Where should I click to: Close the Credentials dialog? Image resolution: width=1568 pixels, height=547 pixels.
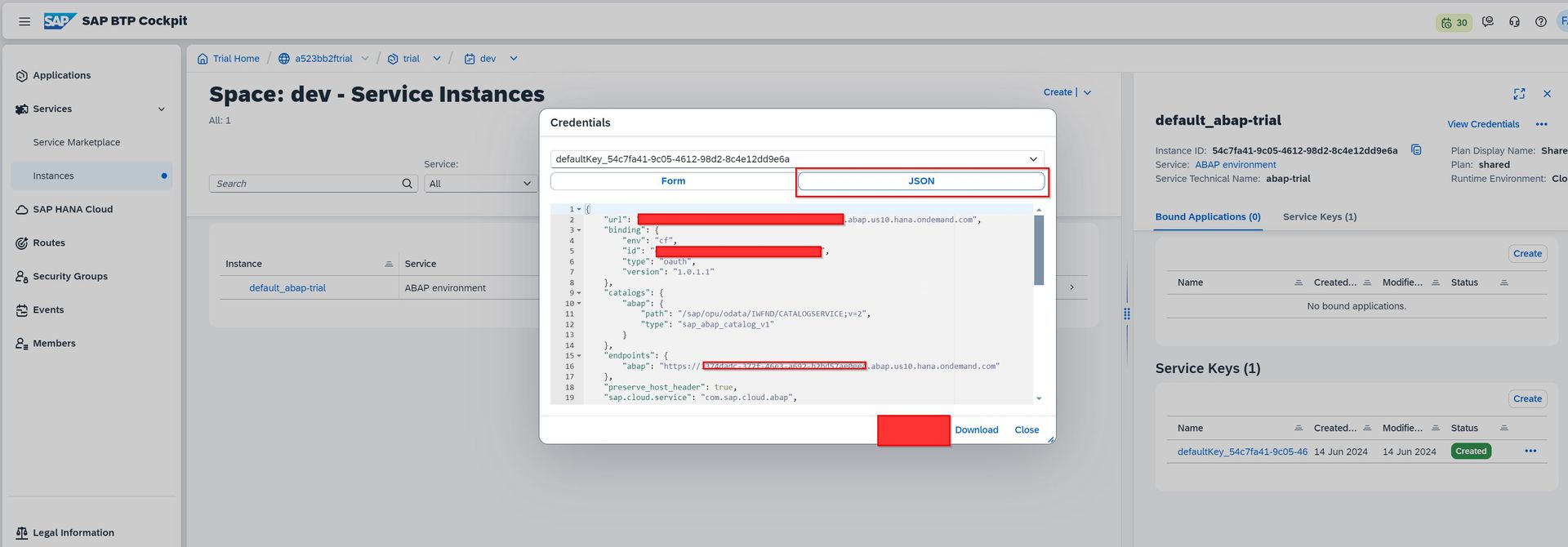(x=1027, y=430)
